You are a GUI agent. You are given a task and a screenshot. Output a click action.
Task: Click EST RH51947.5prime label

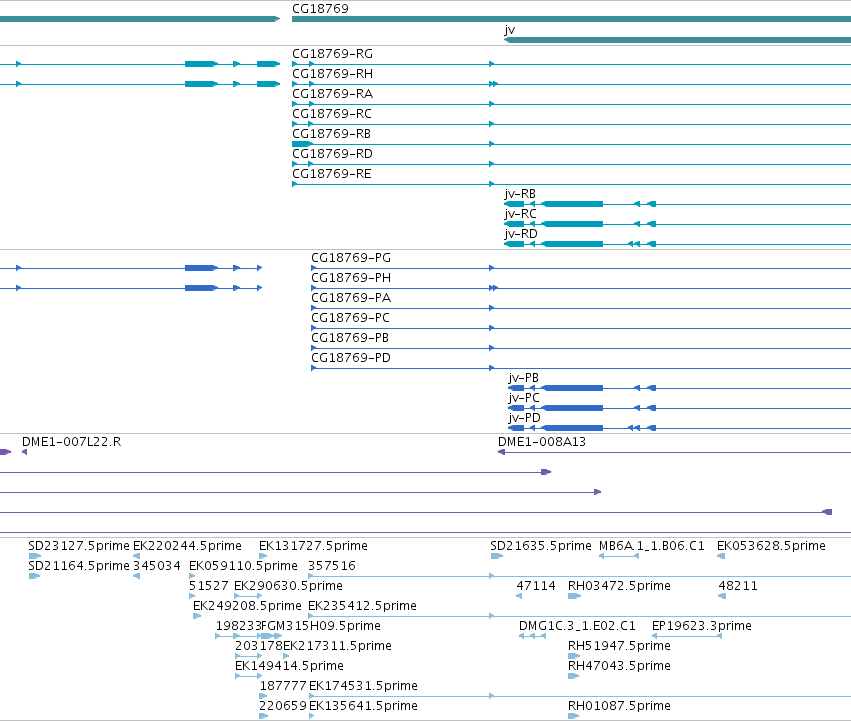click(x=619, y=647)
